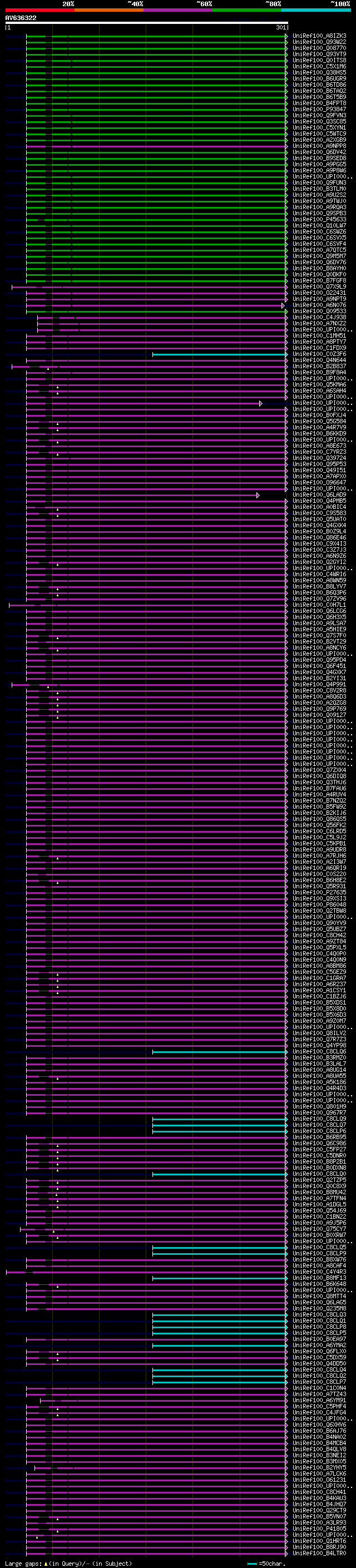Select hit label UniRef100_Q5UAT0
This screenshot has height=1568, width=356.
click(x=319, y=519)
